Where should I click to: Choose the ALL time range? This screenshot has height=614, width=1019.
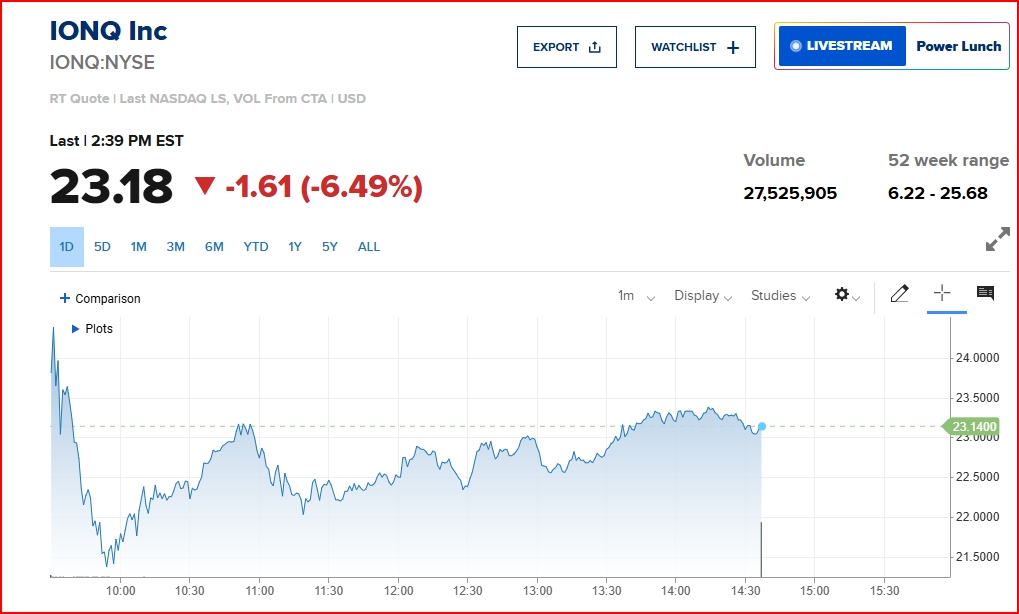tap(368, 247)
